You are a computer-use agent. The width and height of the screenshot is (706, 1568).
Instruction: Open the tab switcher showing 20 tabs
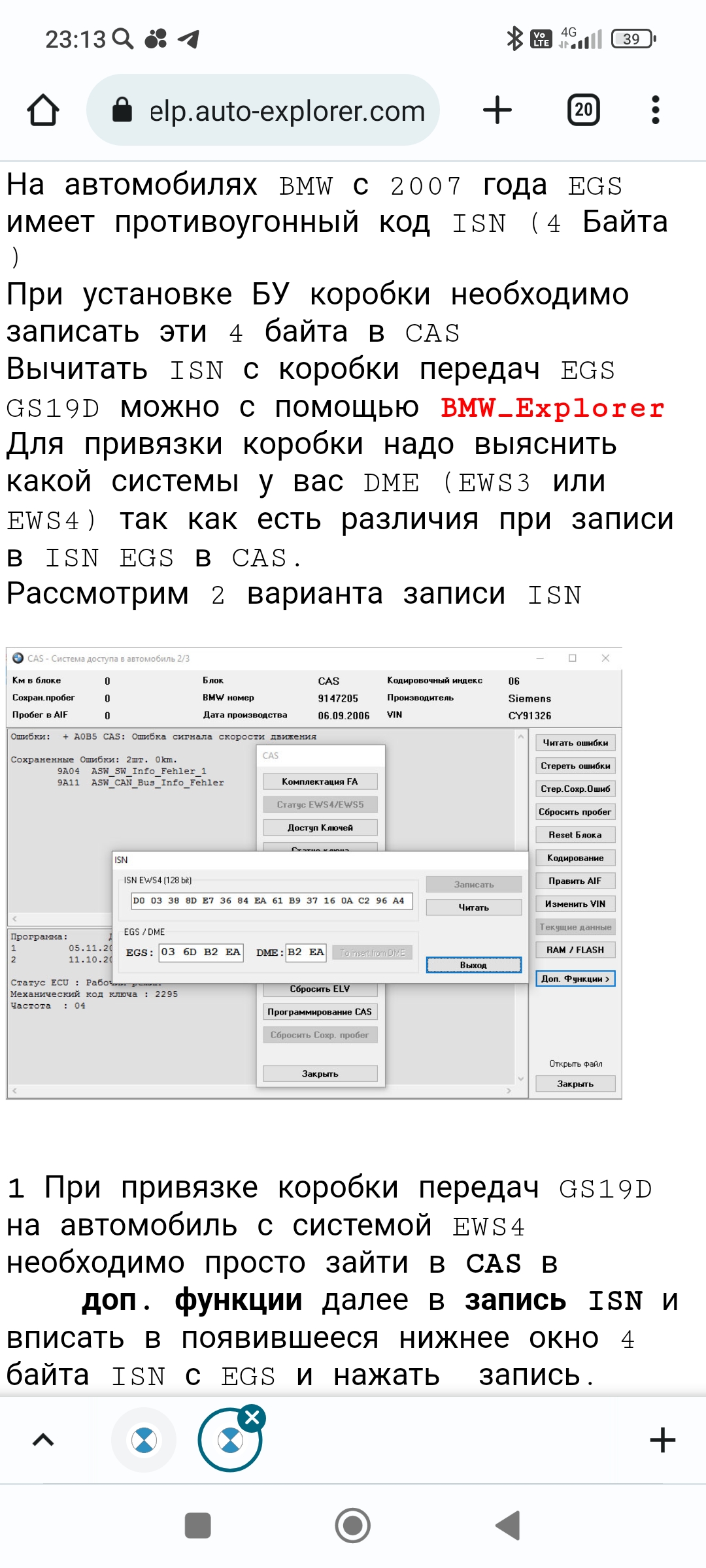[x=583, y=110]
